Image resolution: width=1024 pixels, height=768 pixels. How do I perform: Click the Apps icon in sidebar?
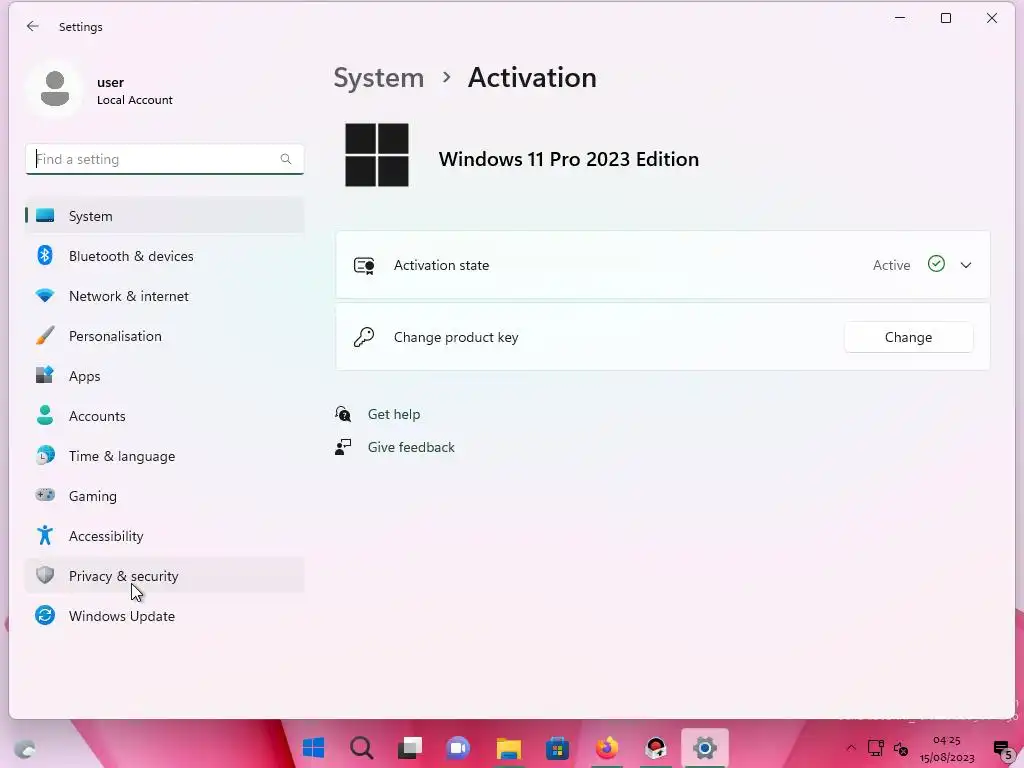[45, 376]
